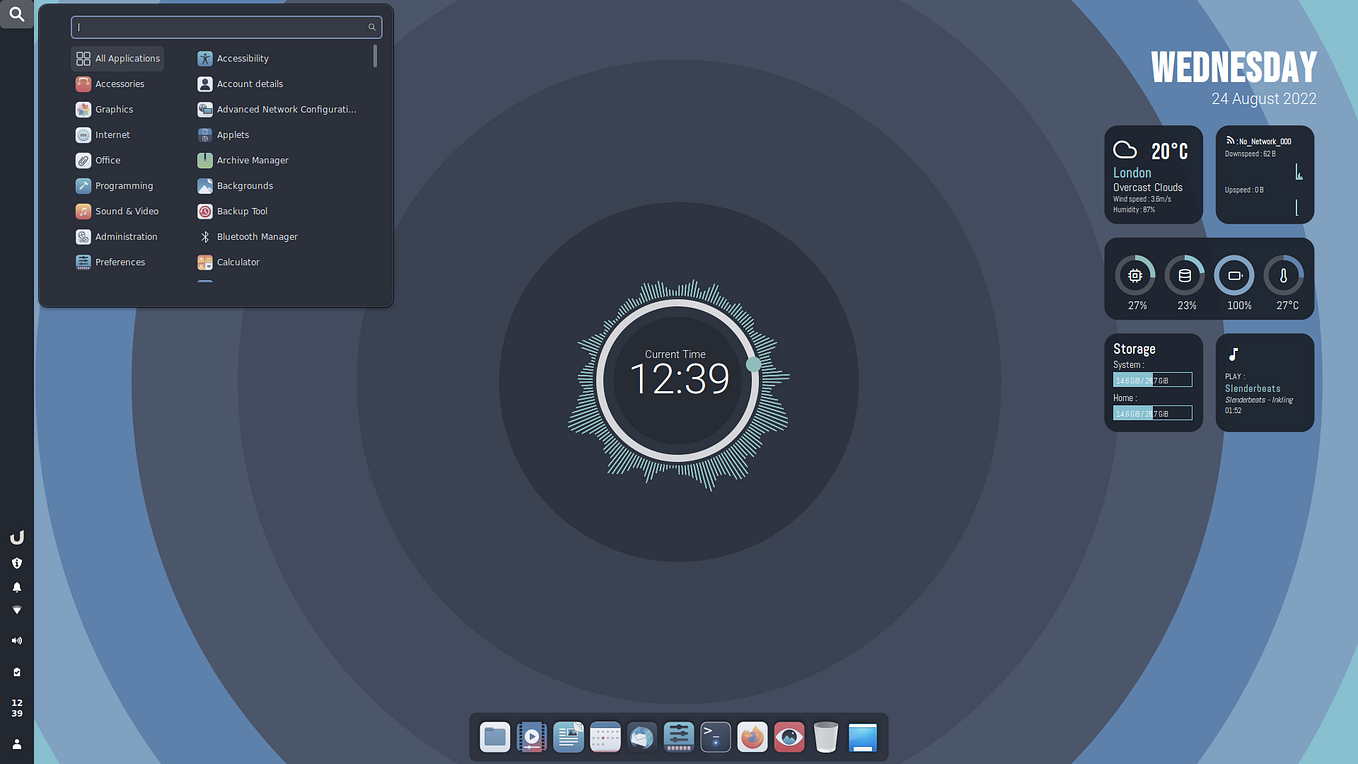Click the volume icon in the side panel
Viewport: 1358px width, 764px height.
(x=16, y=640)
